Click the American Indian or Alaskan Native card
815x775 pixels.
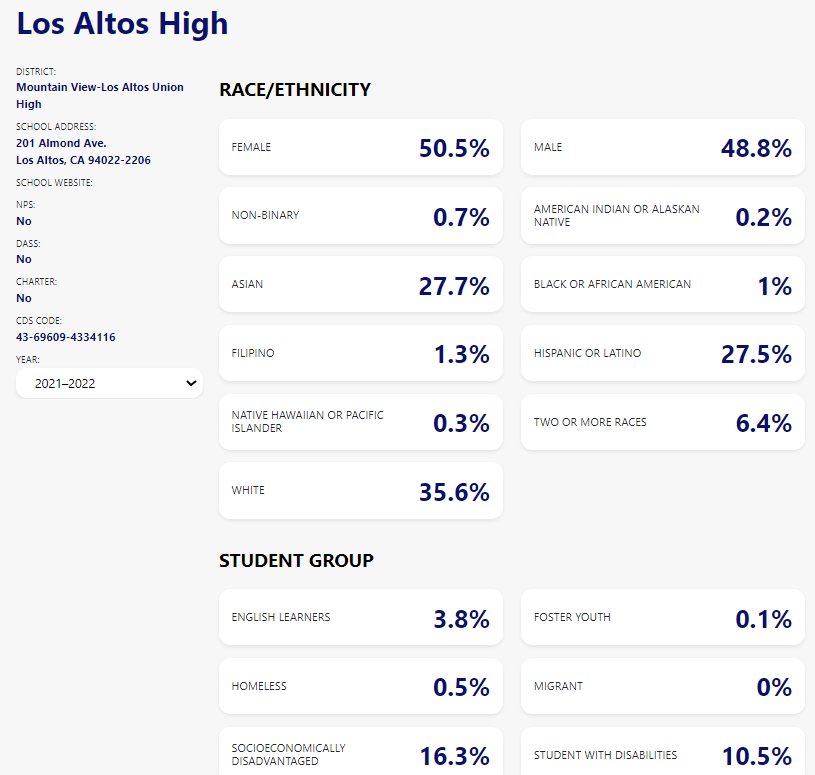[662, 216]
